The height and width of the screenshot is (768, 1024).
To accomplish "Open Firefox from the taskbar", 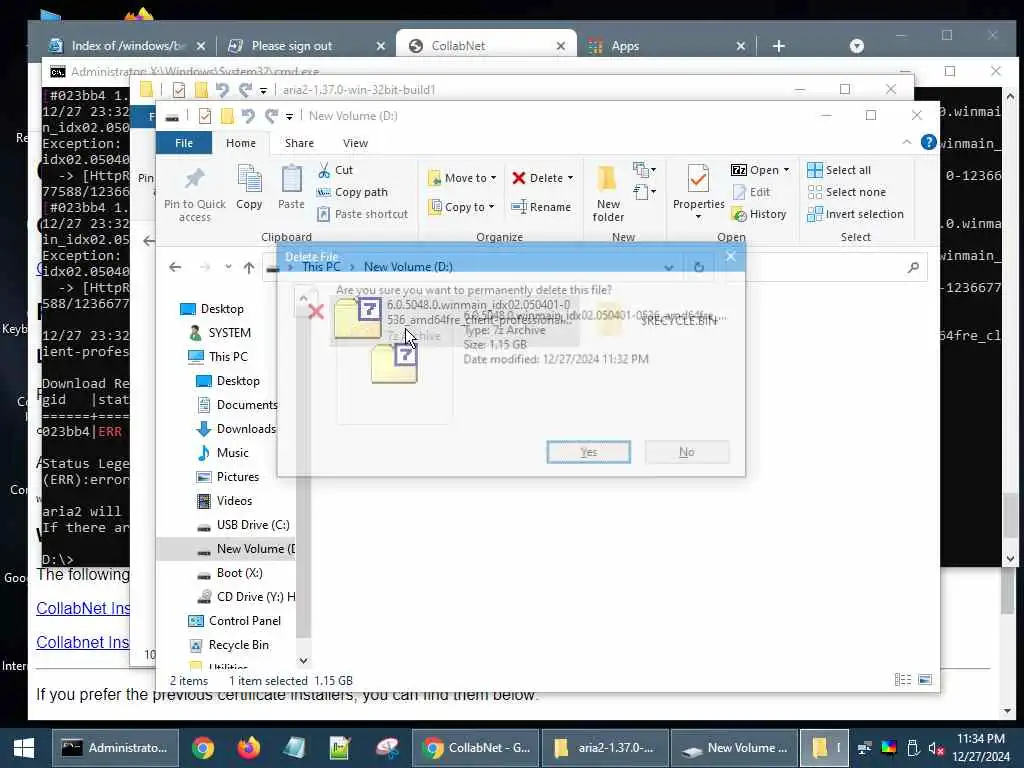I will click(x=248, y=748).
